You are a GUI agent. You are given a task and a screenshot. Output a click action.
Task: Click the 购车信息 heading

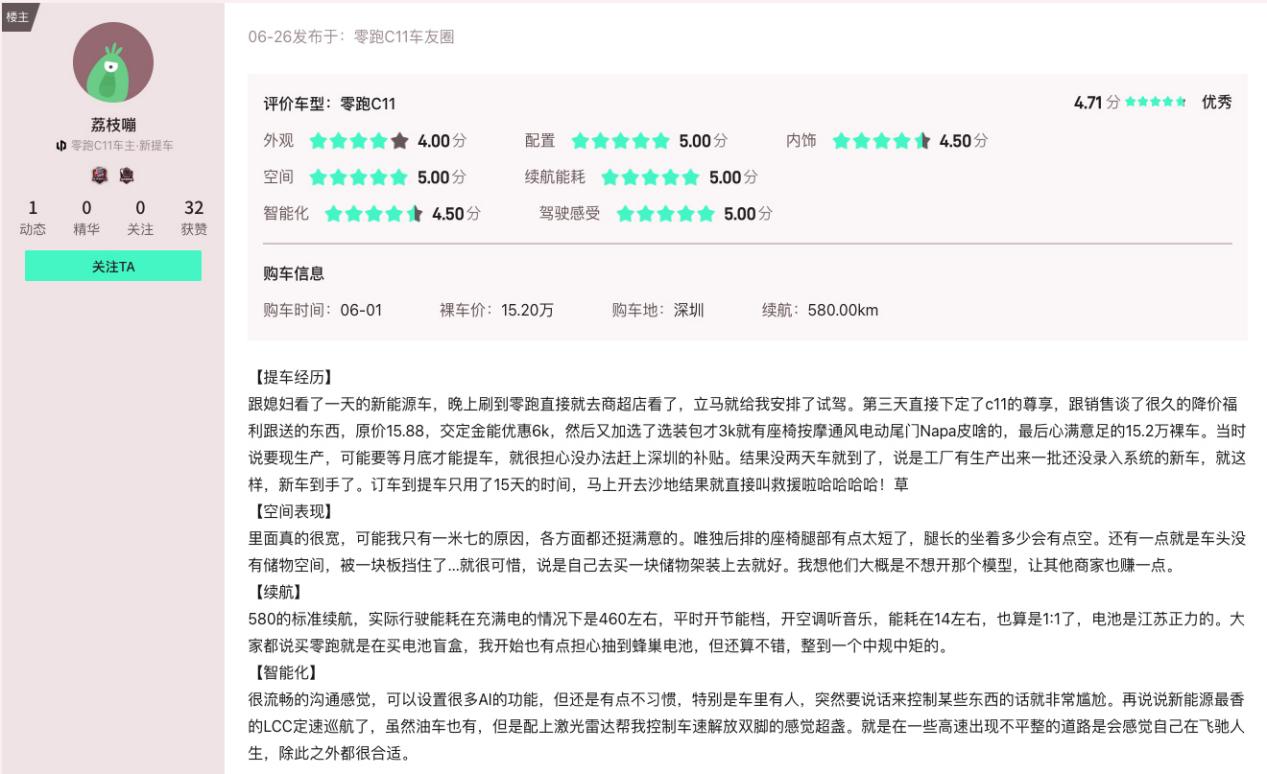pyautogui.click(x=294, y=273)
